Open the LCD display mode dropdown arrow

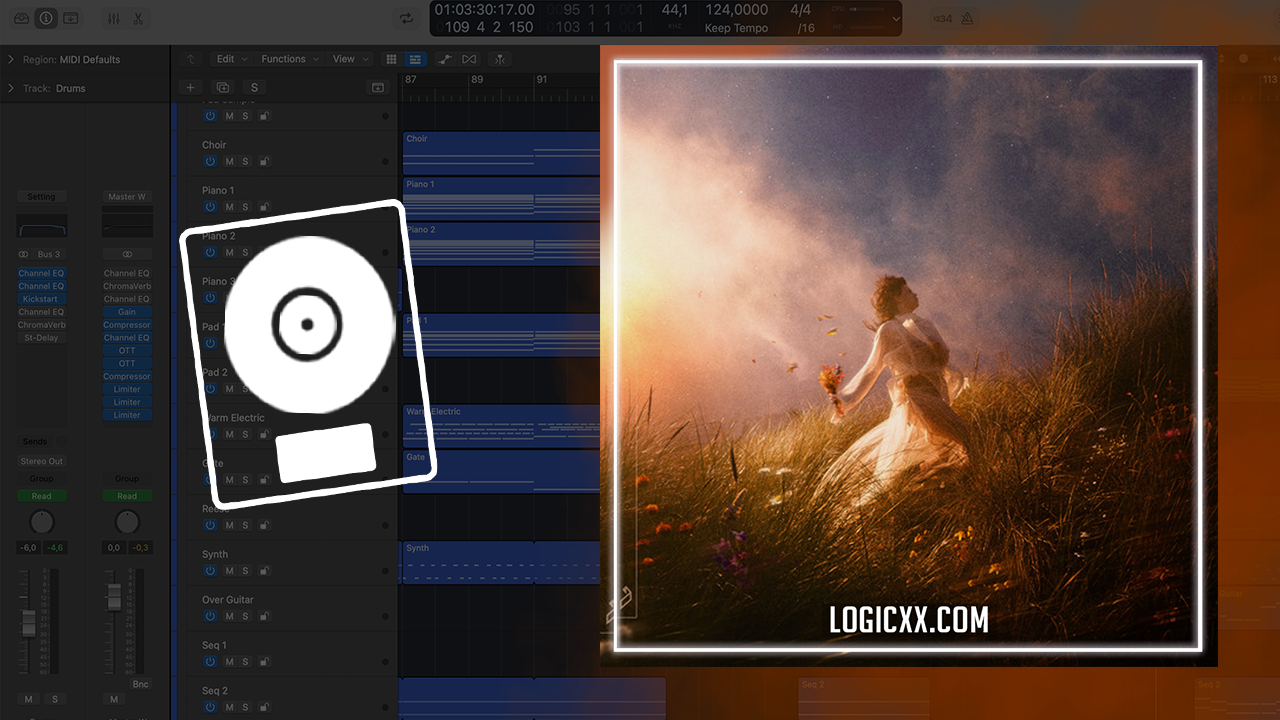click(895, 18)
